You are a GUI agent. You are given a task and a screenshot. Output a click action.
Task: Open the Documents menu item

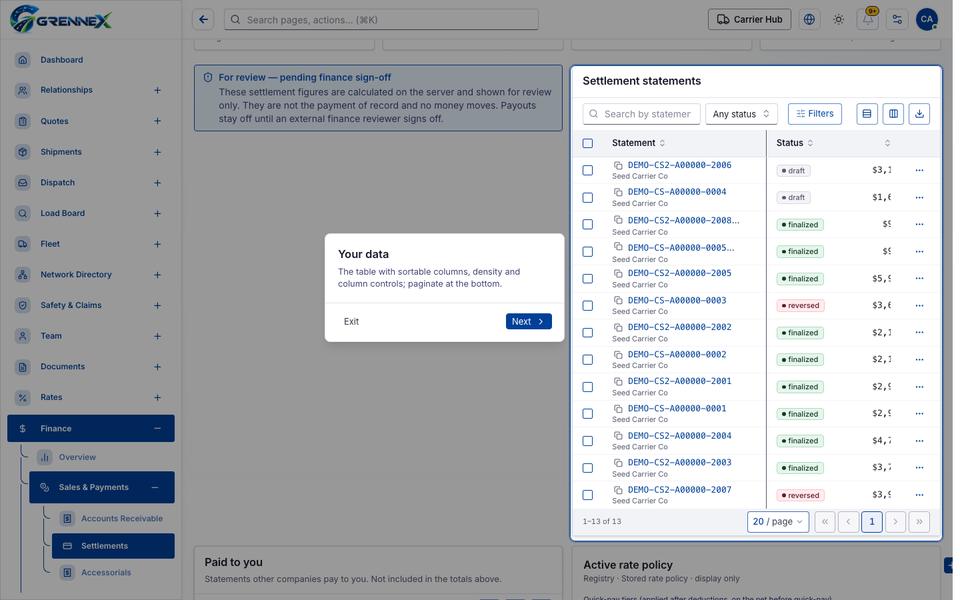point(91,366)
